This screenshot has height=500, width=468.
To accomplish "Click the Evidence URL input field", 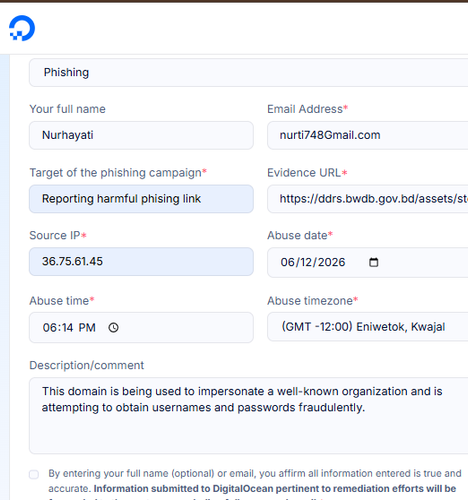I will [368, 199].
